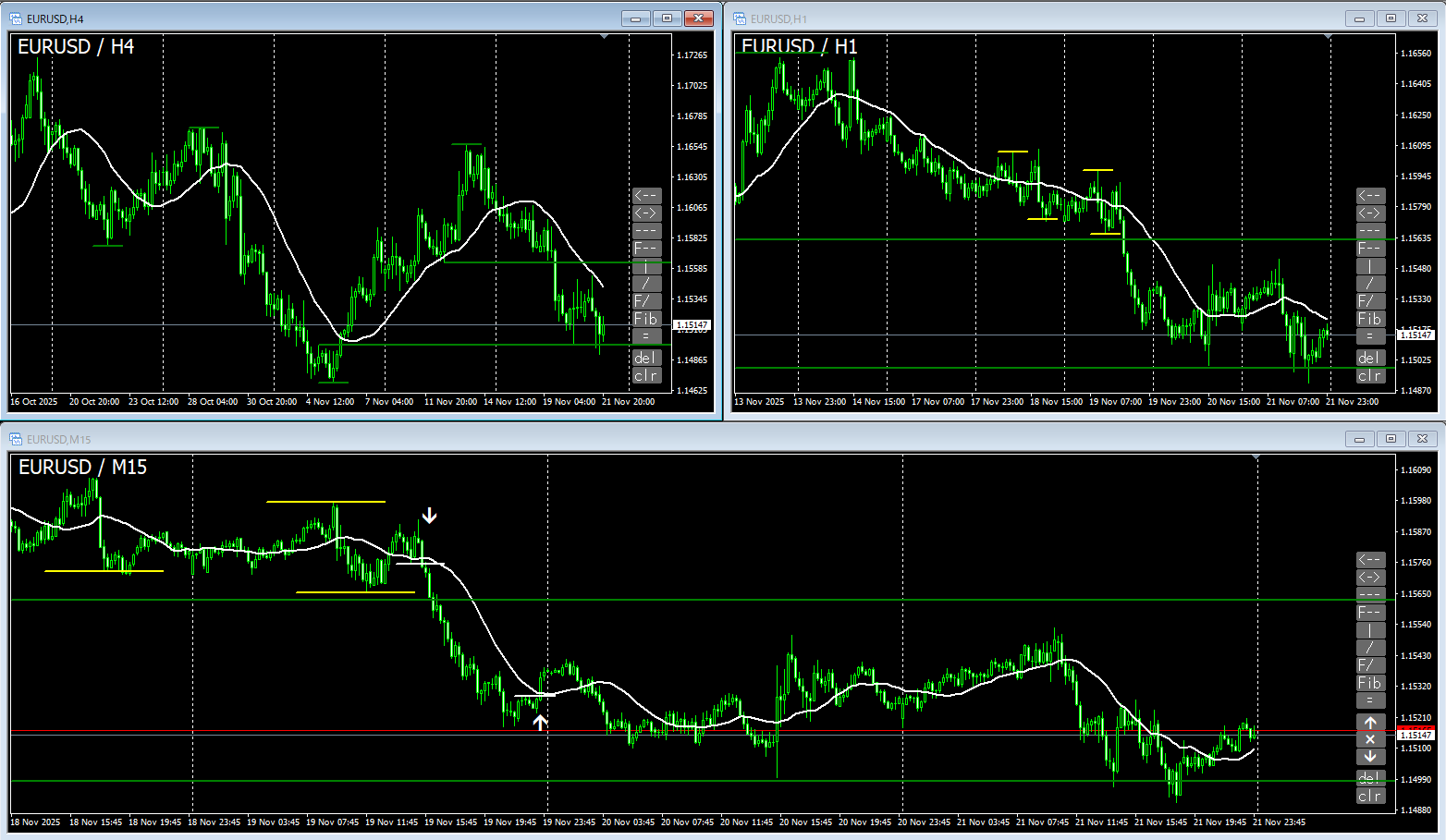The width and height of the screenshot is (1446, 840).
Task: Click 1.17265 price on H4 scale
Action: point(692,55)
